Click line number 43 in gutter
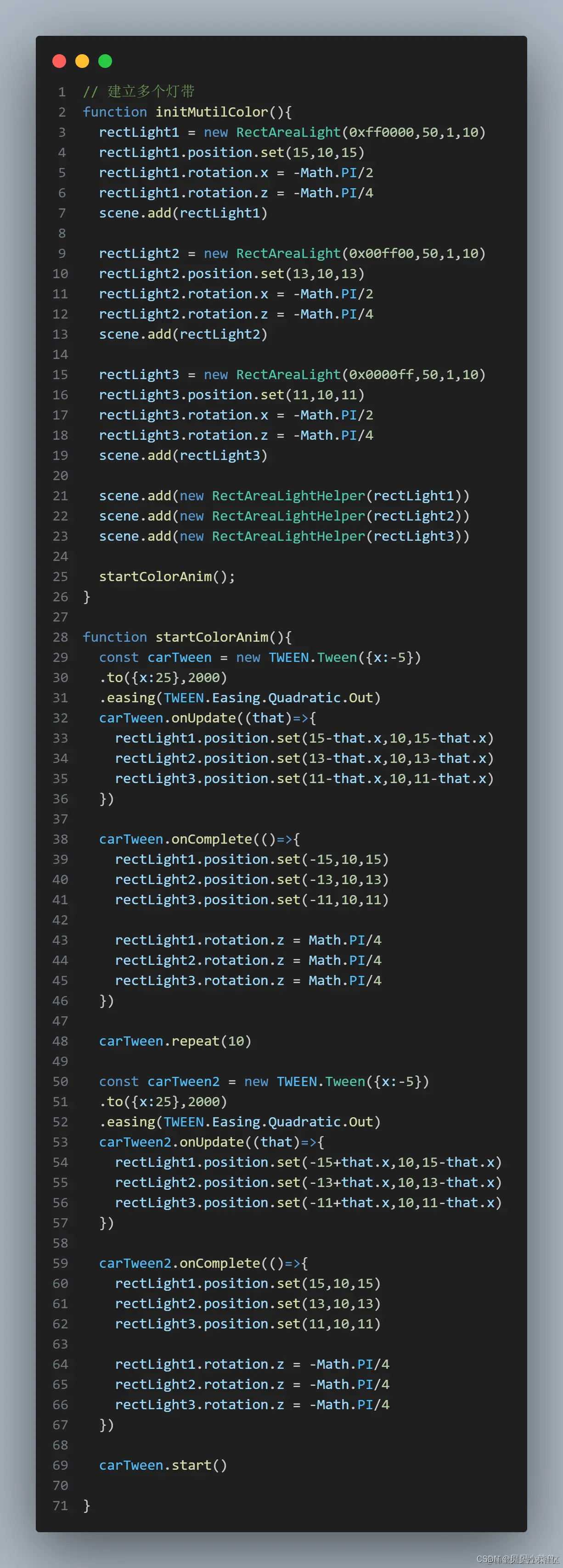 [x=60, y=940]
